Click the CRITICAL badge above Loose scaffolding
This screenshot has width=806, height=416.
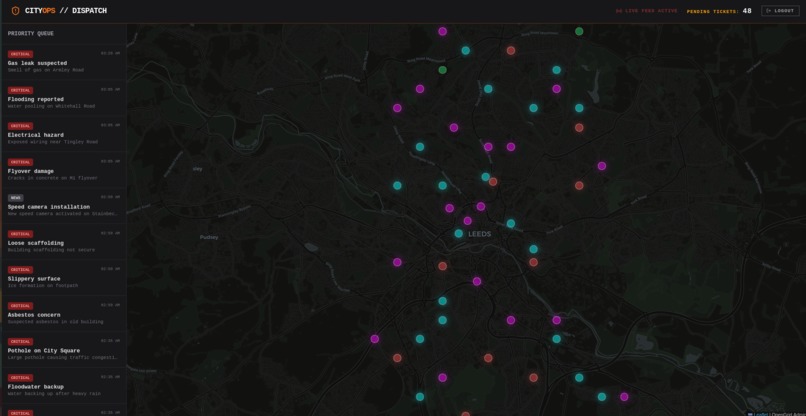point(21,234)
